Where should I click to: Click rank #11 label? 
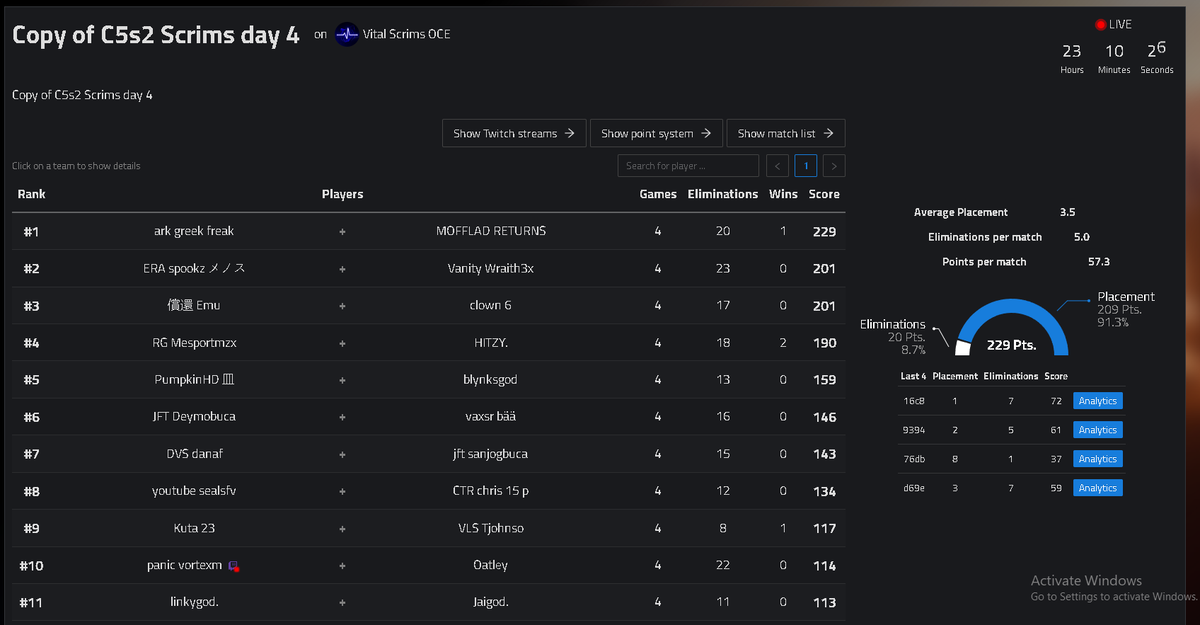pos(32,602)
